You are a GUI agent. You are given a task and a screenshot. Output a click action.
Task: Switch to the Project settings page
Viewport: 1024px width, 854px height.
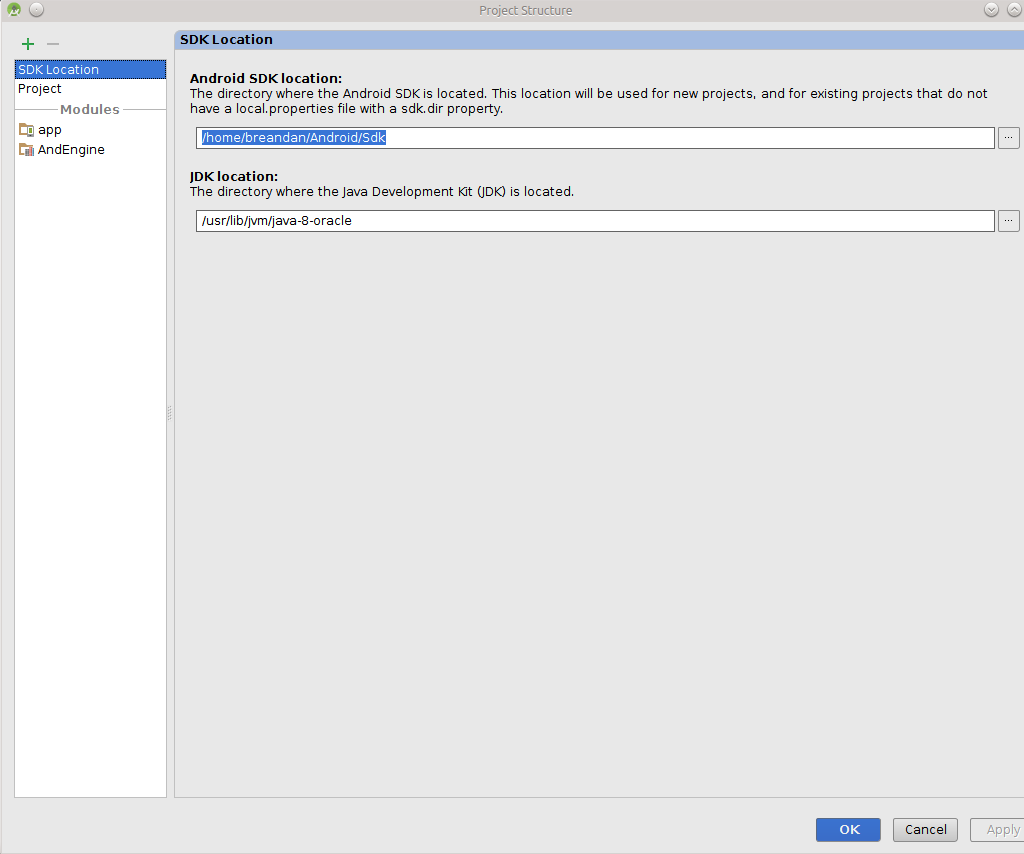40,88
